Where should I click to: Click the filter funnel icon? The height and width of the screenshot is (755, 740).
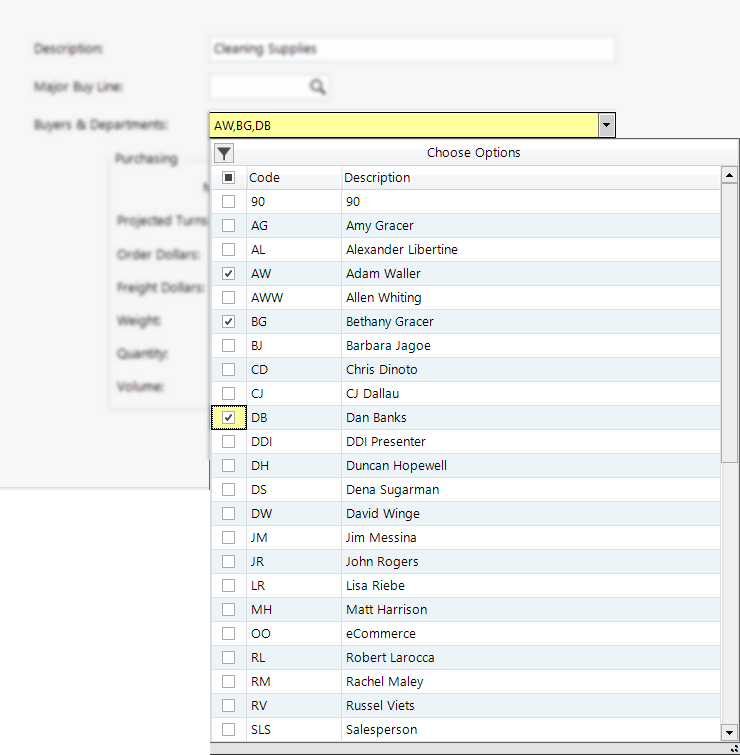pyautogui.click(x=224, y=153)
